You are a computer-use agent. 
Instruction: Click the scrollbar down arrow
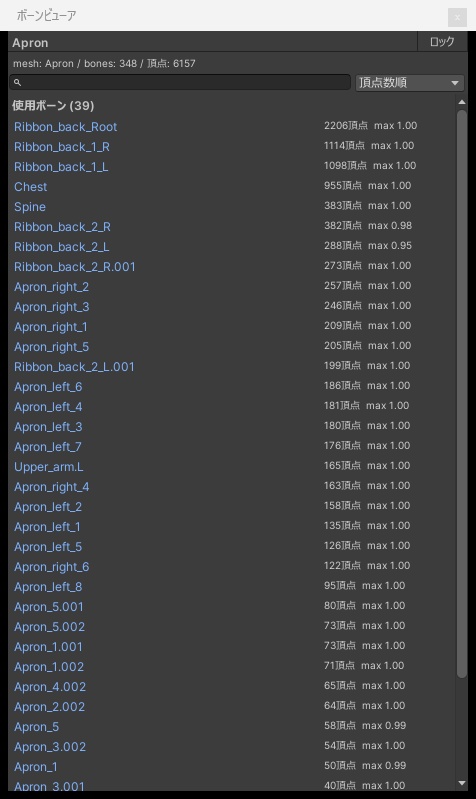462,783
